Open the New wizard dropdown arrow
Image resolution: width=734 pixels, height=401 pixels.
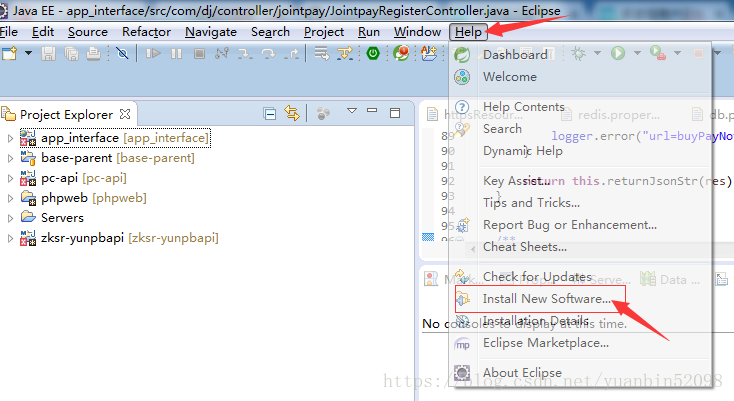[29, 53]
